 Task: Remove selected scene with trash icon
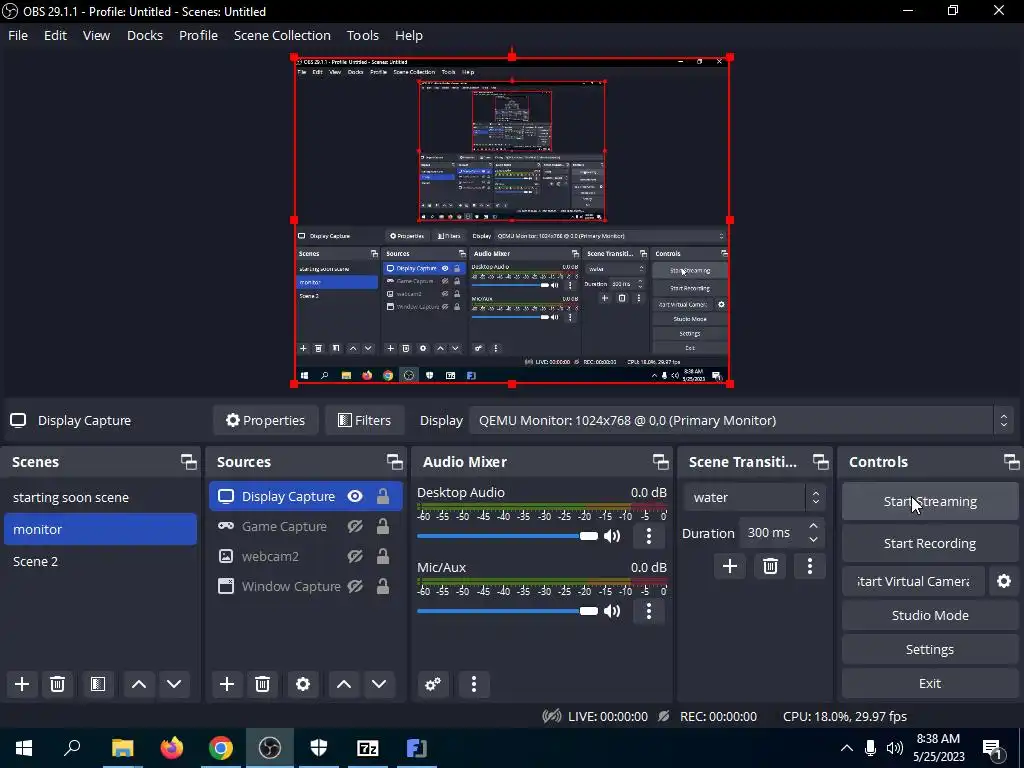pos(57,684)
